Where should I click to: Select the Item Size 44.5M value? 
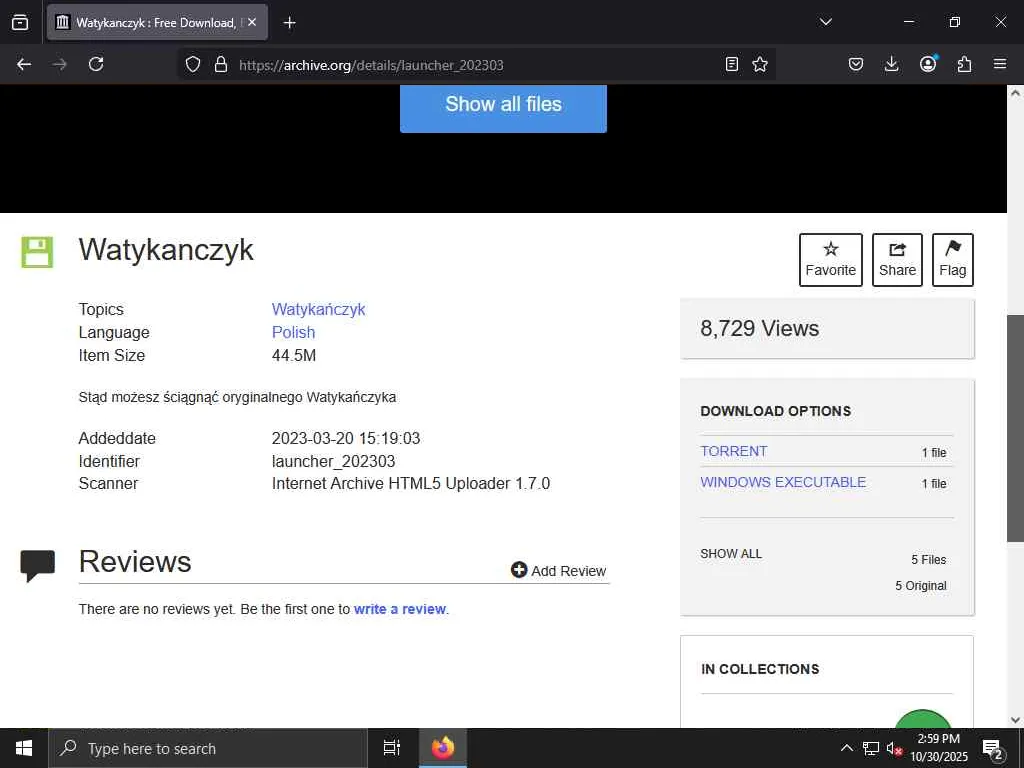tap(293, 355)
